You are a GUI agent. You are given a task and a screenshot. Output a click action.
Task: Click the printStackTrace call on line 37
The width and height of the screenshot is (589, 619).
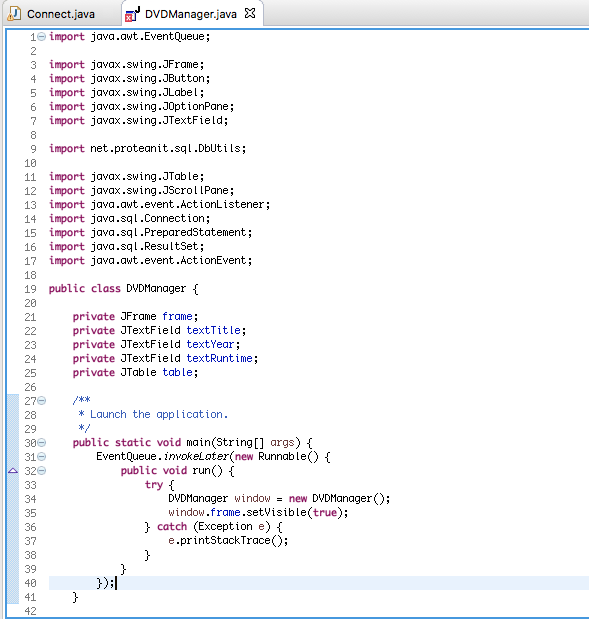(x=225, y=540)
